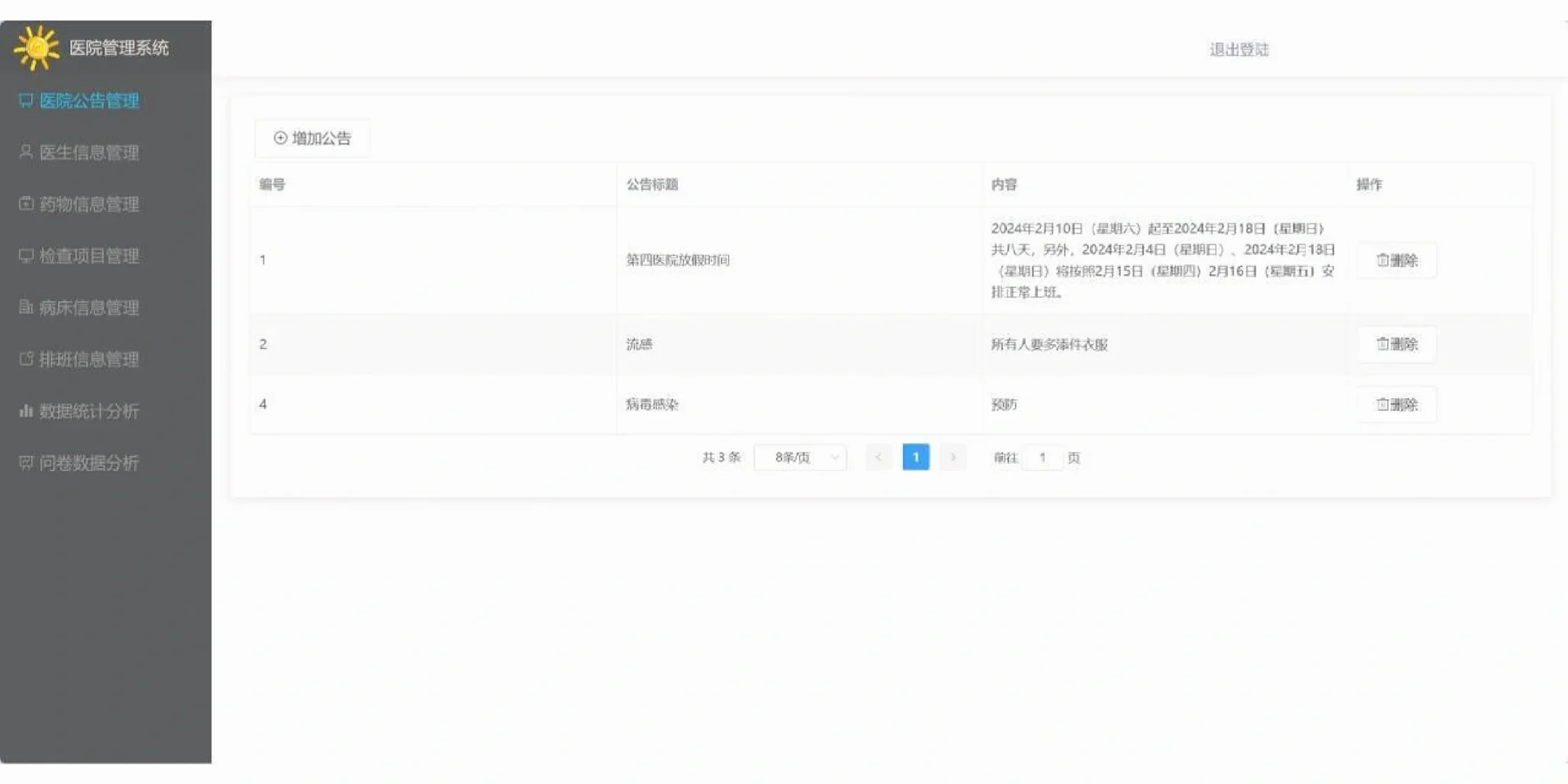Click the page jump input next to 前往
The image size is (1568, 784).
1042,457
